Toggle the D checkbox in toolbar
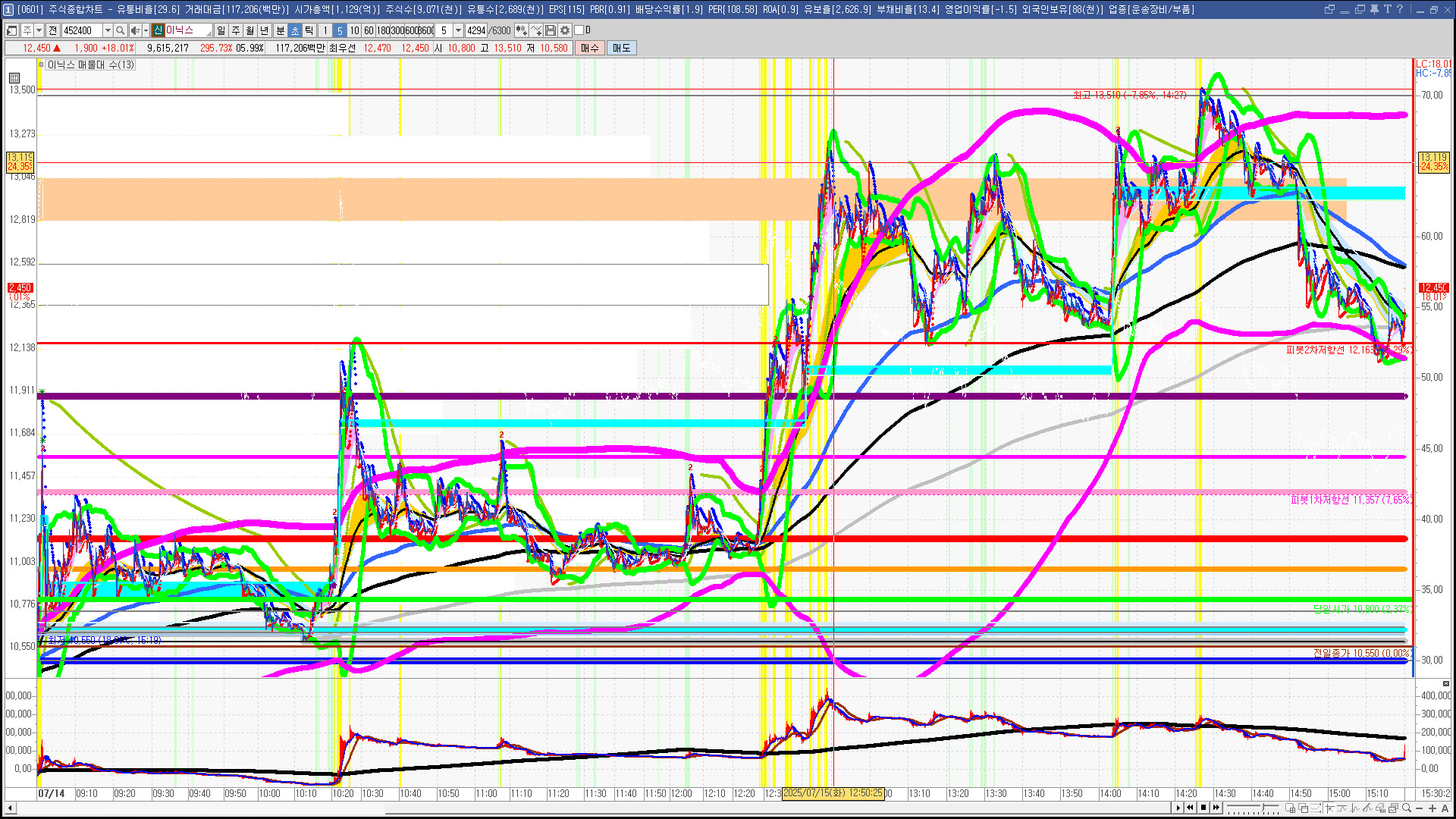The width and height of the screenshot is (1456, 819). [579, 30]
